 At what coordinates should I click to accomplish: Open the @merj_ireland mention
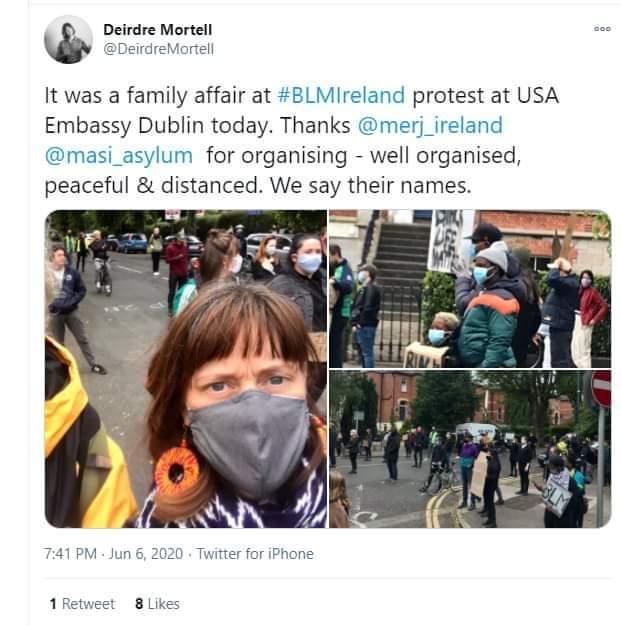(430, 125)
